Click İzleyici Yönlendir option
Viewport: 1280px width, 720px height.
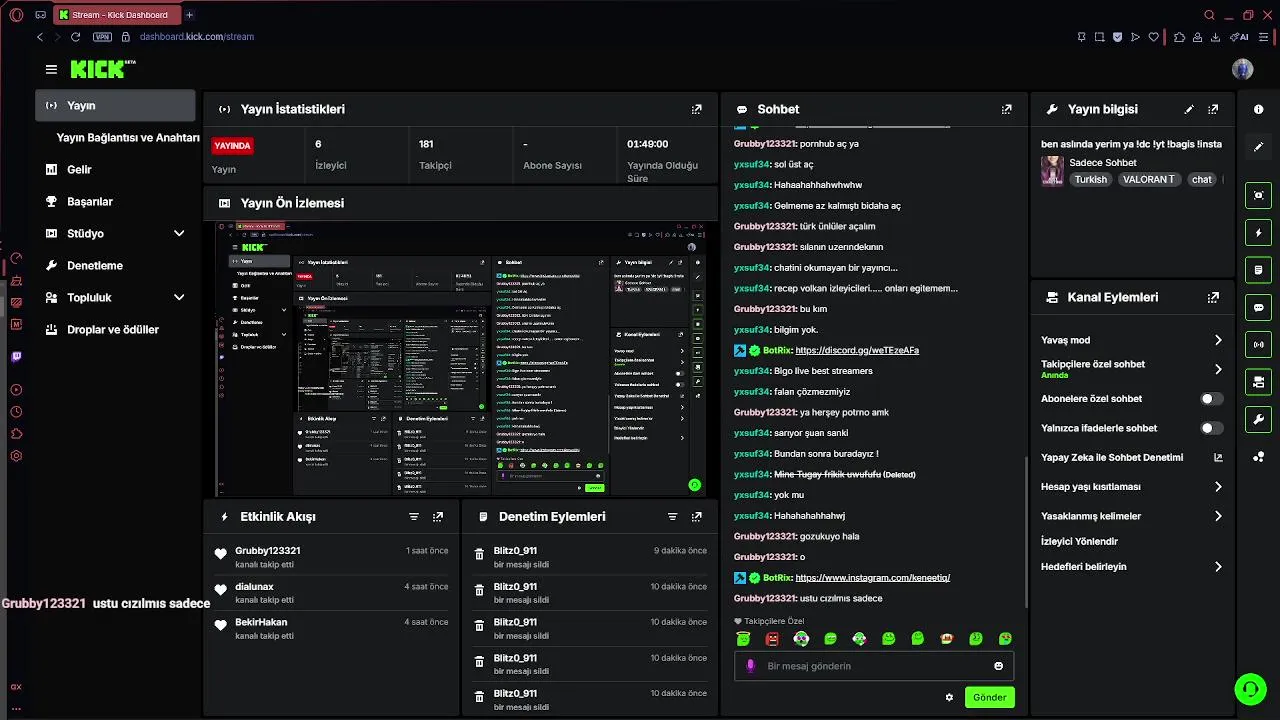pyautogui.click(x=1079, y=542)
